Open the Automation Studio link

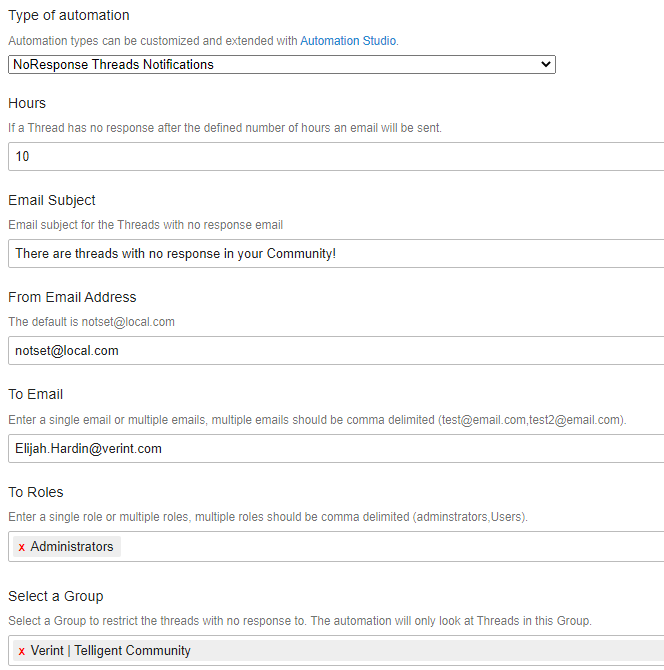coord(348,41)
